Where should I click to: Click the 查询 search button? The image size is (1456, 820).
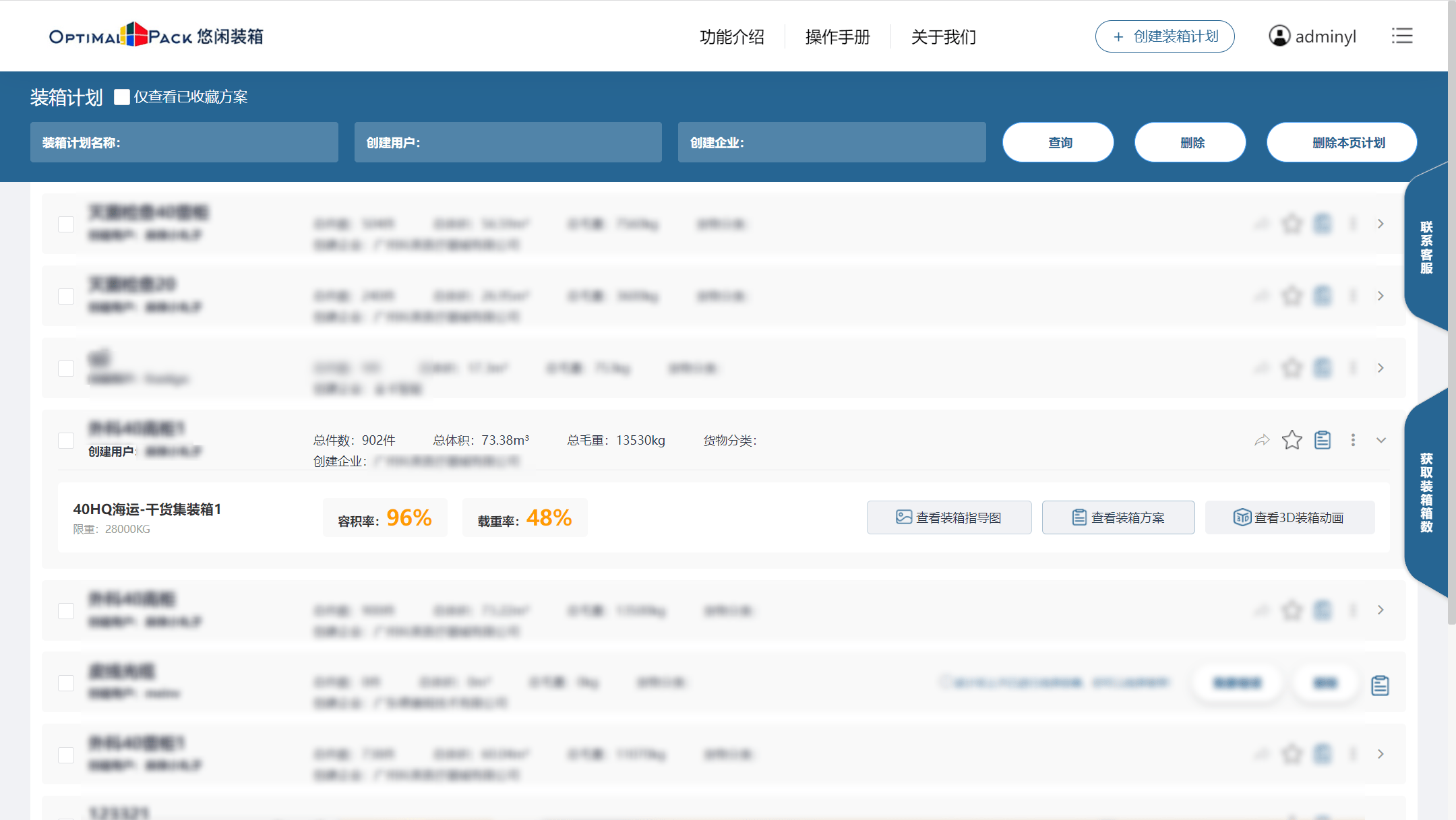pyautogui.click(x=1058, y=142)
